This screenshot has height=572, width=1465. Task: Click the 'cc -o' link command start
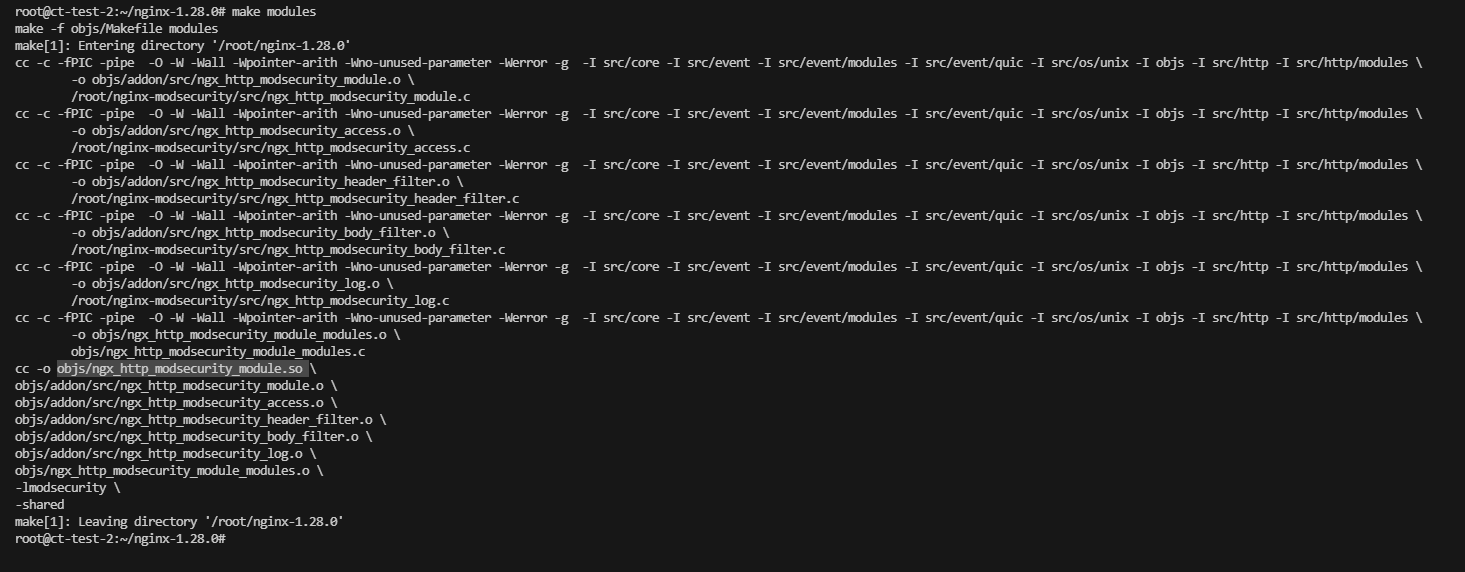[x=33, y=369]
